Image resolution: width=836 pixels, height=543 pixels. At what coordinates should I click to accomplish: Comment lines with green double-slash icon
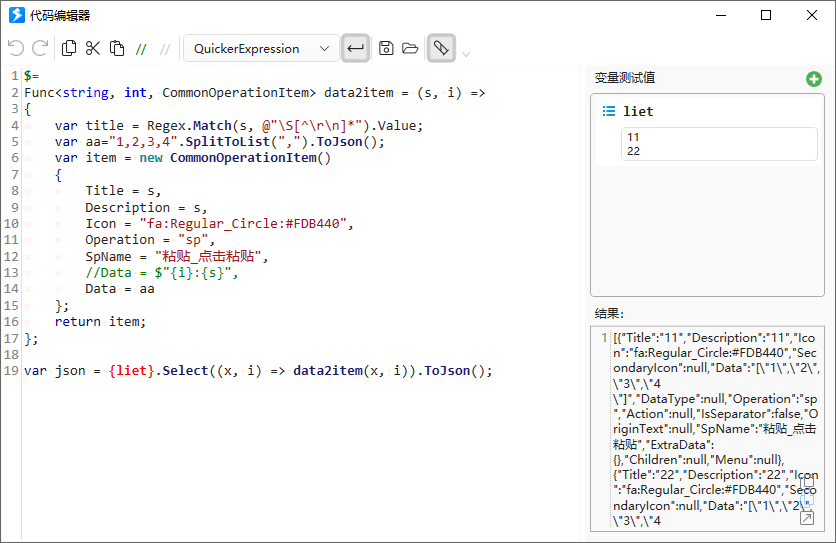pos(141,50)
